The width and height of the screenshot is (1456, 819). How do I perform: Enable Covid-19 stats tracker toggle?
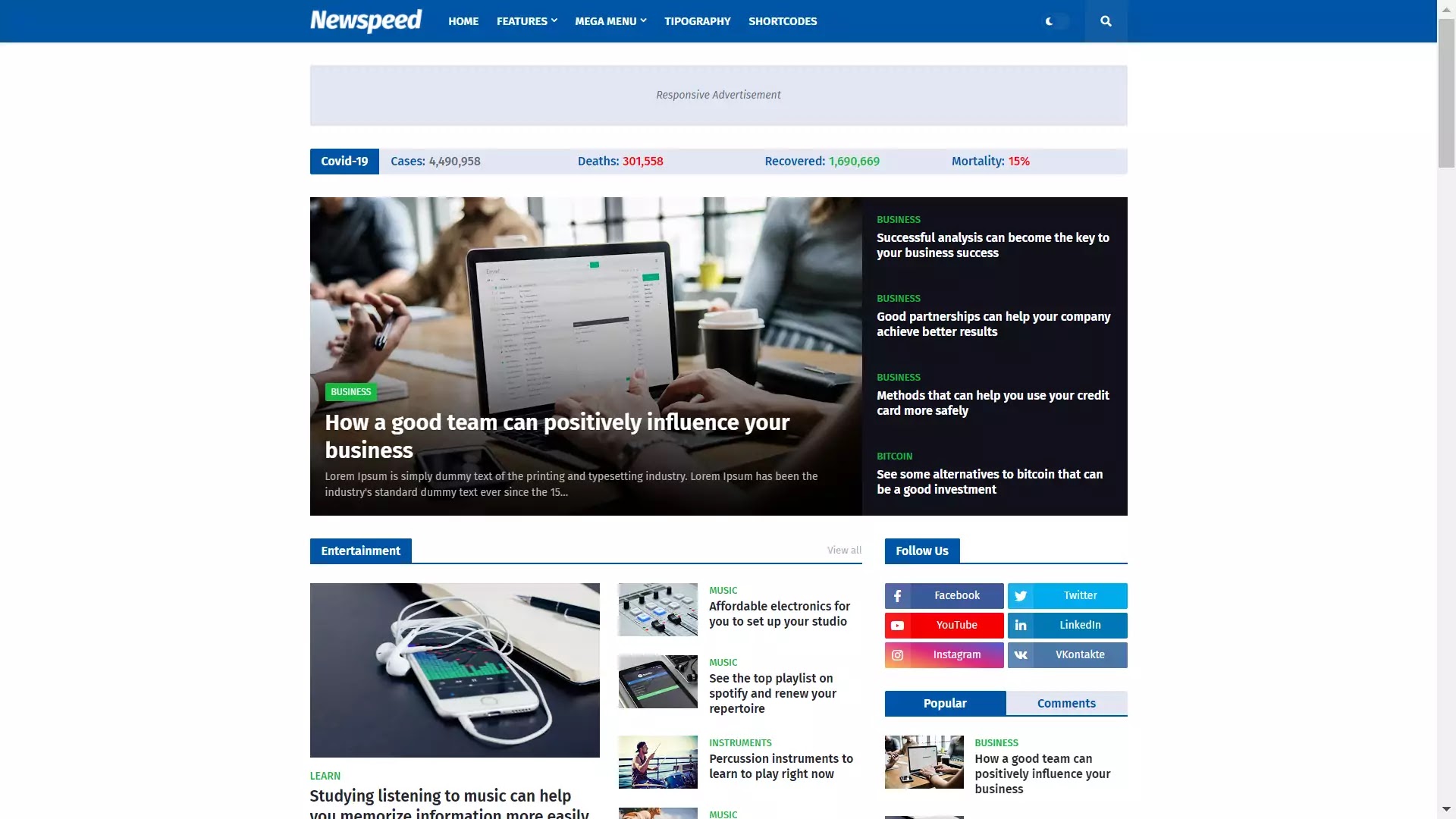pyautogui.click(x=344, y=161)
